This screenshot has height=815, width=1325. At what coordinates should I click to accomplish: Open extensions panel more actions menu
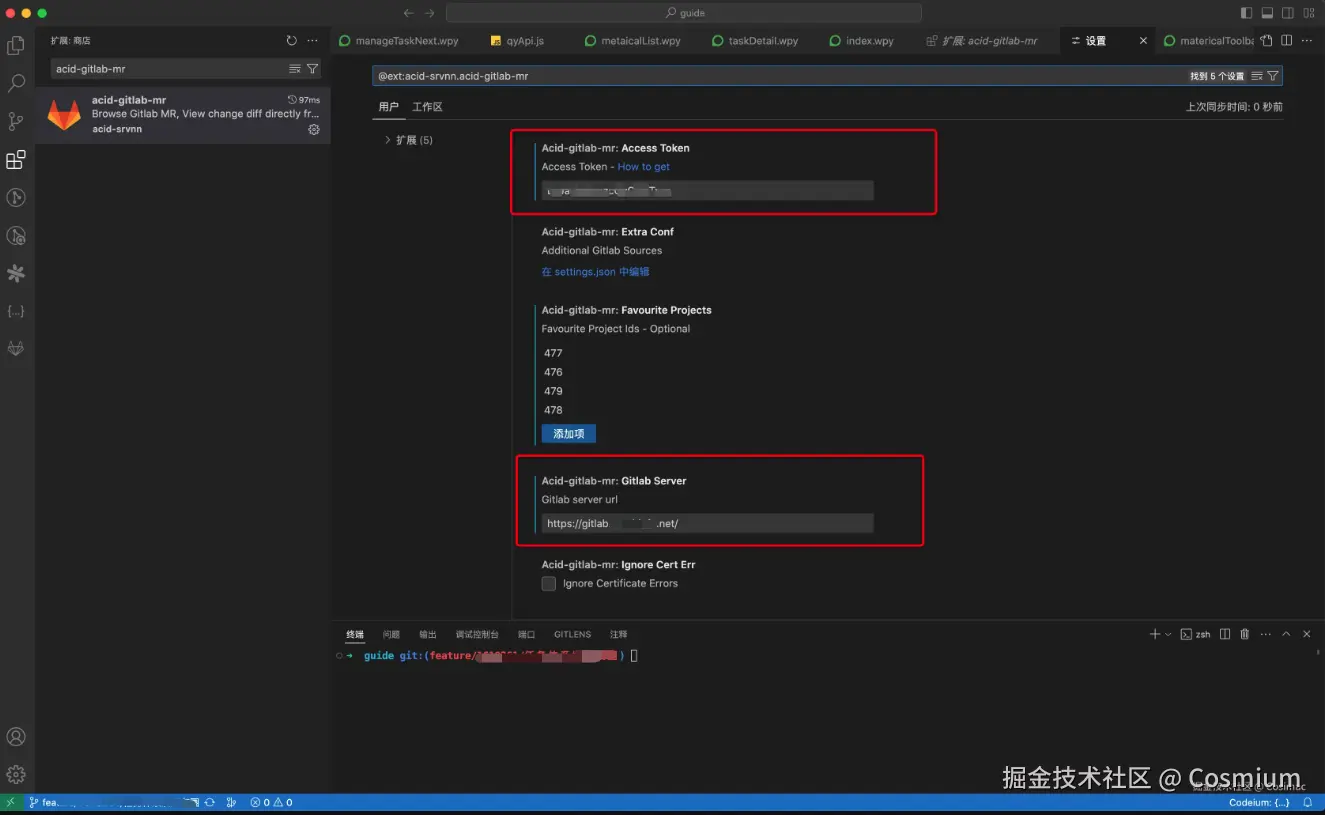pos(313,41)
